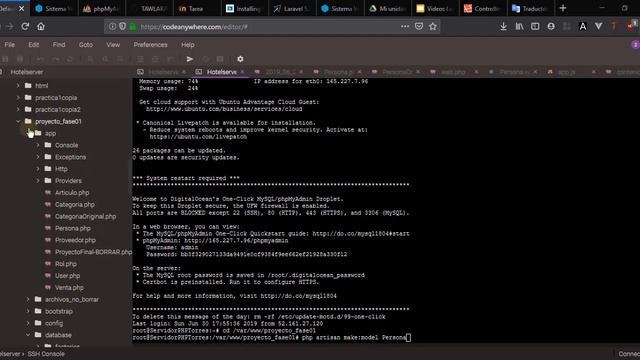Image resolution: width=640 pixels, height=360 pixels.
Task: Open the View menu
Action: (113, 44)
